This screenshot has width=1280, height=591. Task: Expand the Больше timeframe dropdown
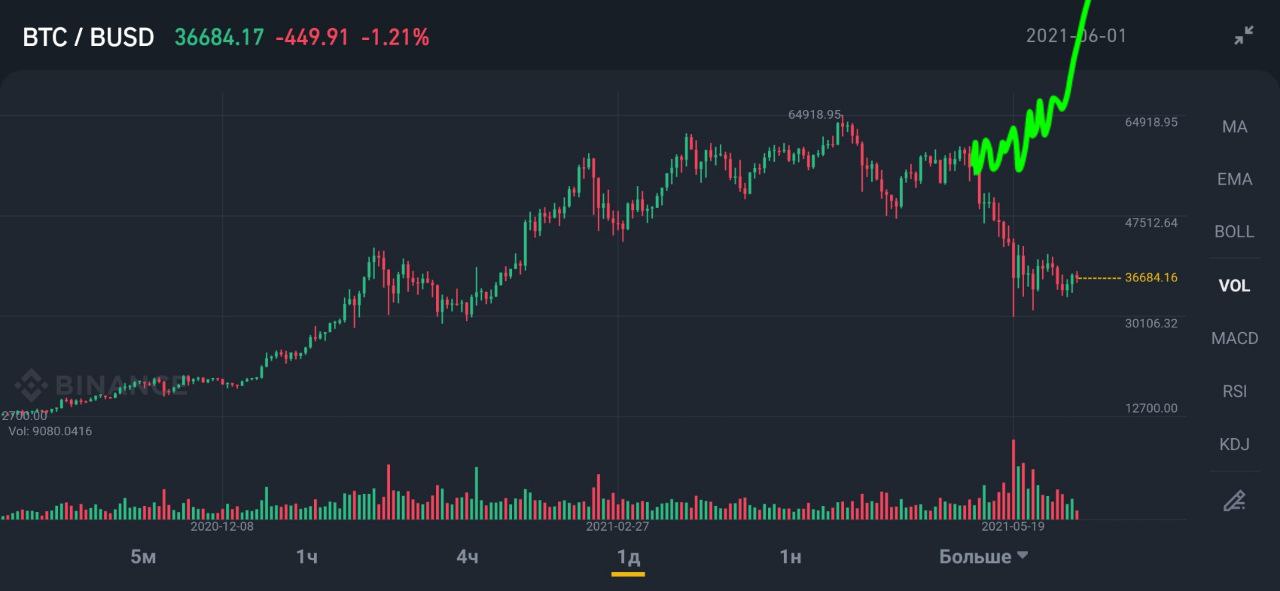coord(983,557)
